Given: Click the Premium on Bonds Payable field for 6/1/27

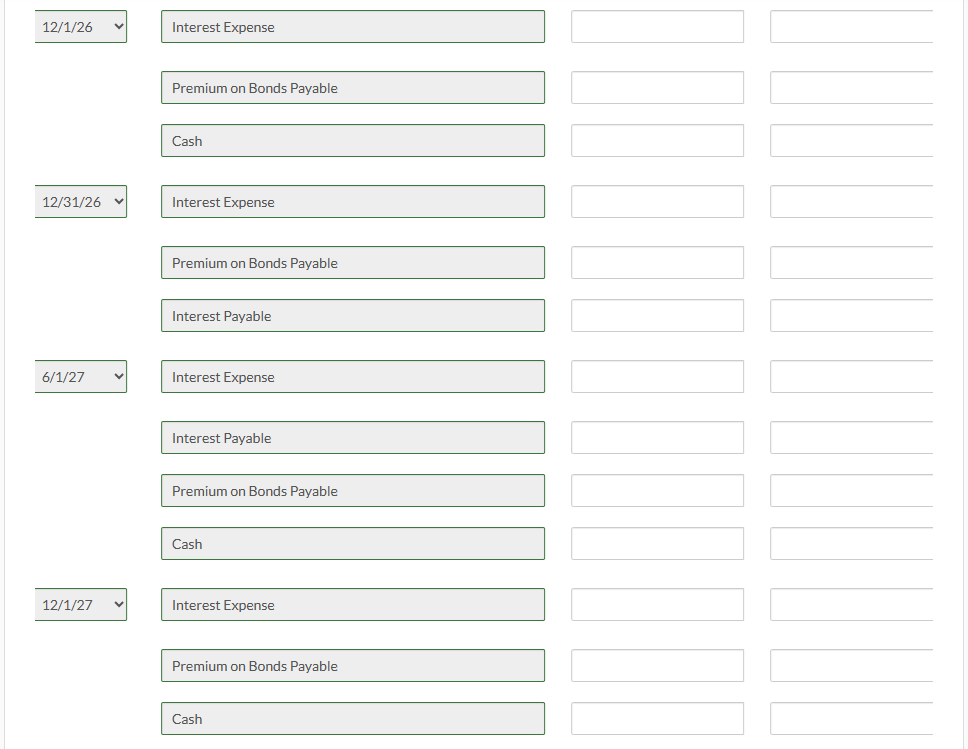Looking at the screenshot, I should click(352, 490).
